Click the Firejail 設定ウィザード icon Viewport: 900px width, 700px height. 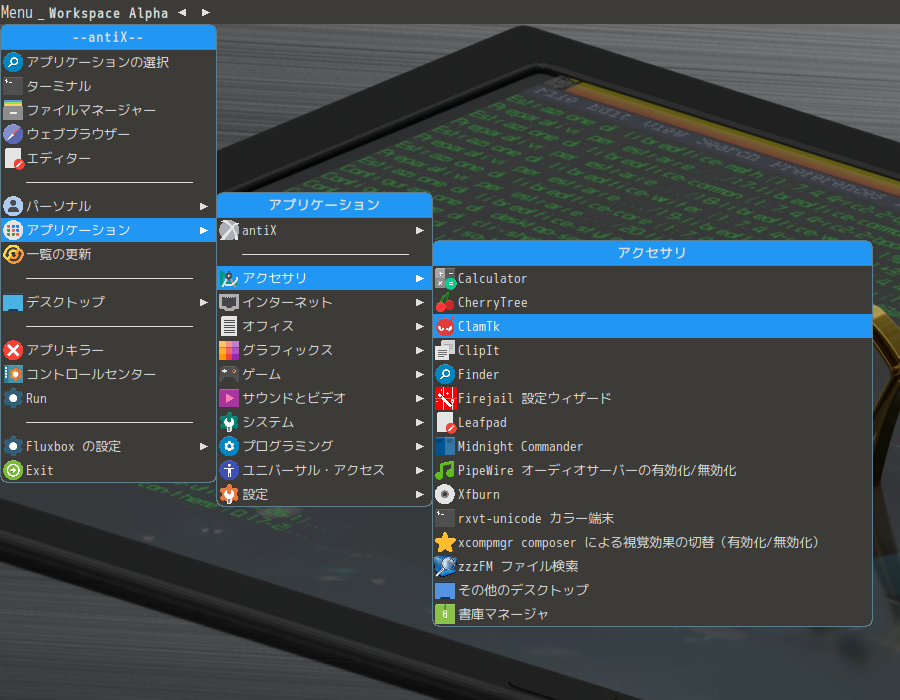point(445,399)
